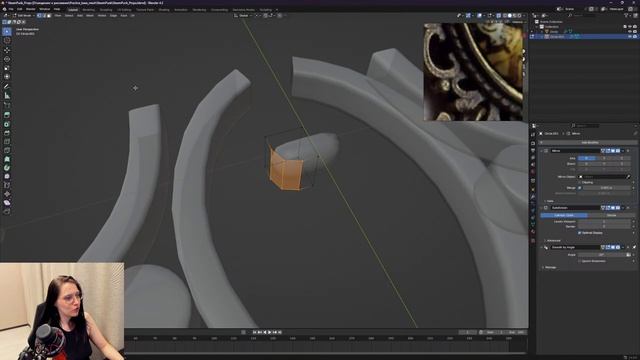The height and width of the screenshot is (360, 640).
Task: Select the Bevel tool
Action: (x=7, y=133)
